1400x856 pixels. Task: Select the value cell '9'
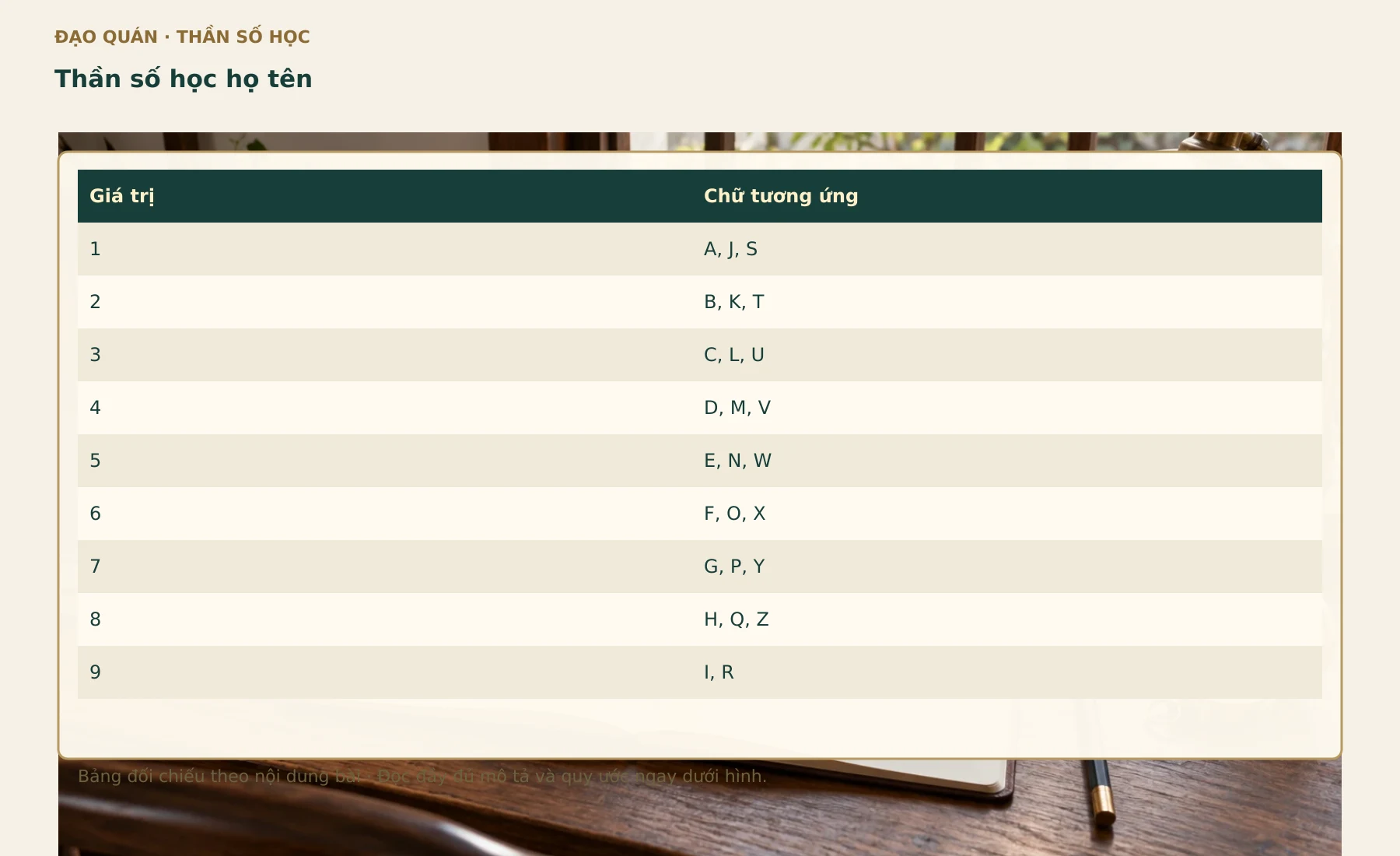coord(385,672)
